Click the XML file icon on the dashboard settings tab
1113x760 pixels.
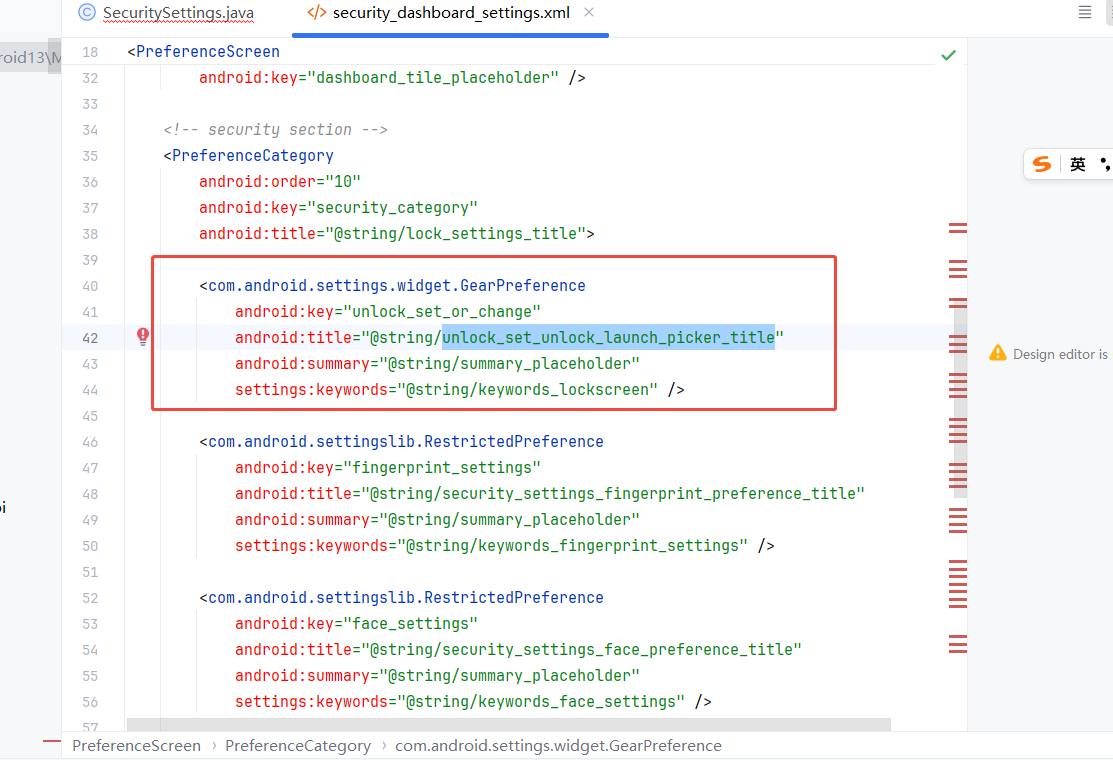click(317, 13)
